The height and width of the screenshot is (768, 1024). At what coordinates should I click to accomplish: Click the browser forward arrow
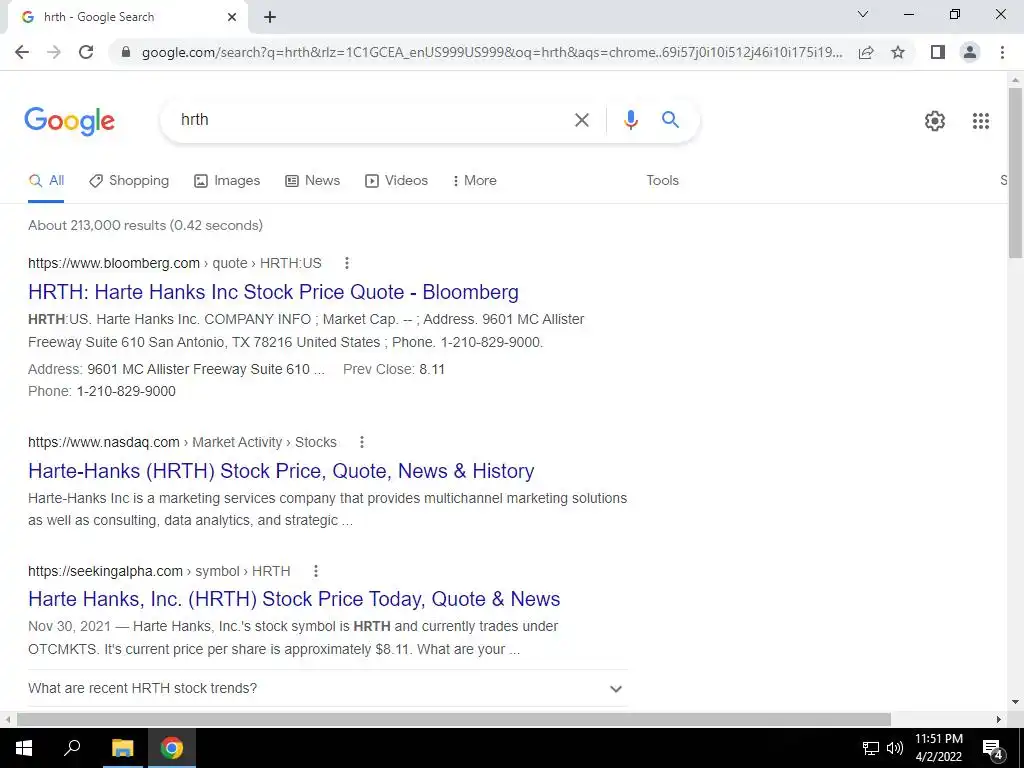[54, 52]
